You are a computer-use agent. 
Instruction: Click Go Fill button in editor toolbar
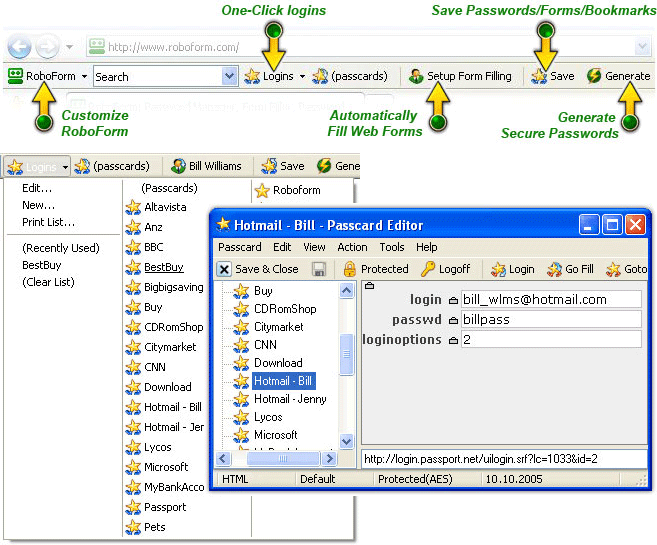point(570,269)
